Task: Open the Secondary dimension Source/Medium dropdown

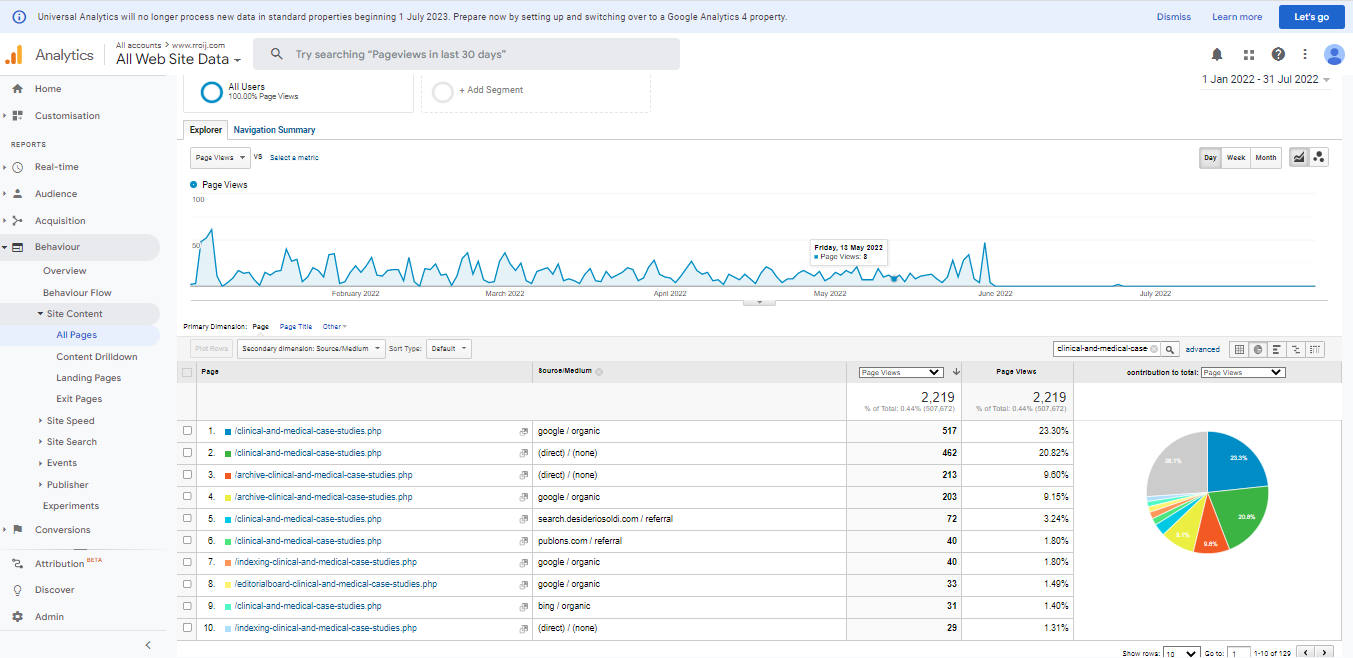Action: 312,349
